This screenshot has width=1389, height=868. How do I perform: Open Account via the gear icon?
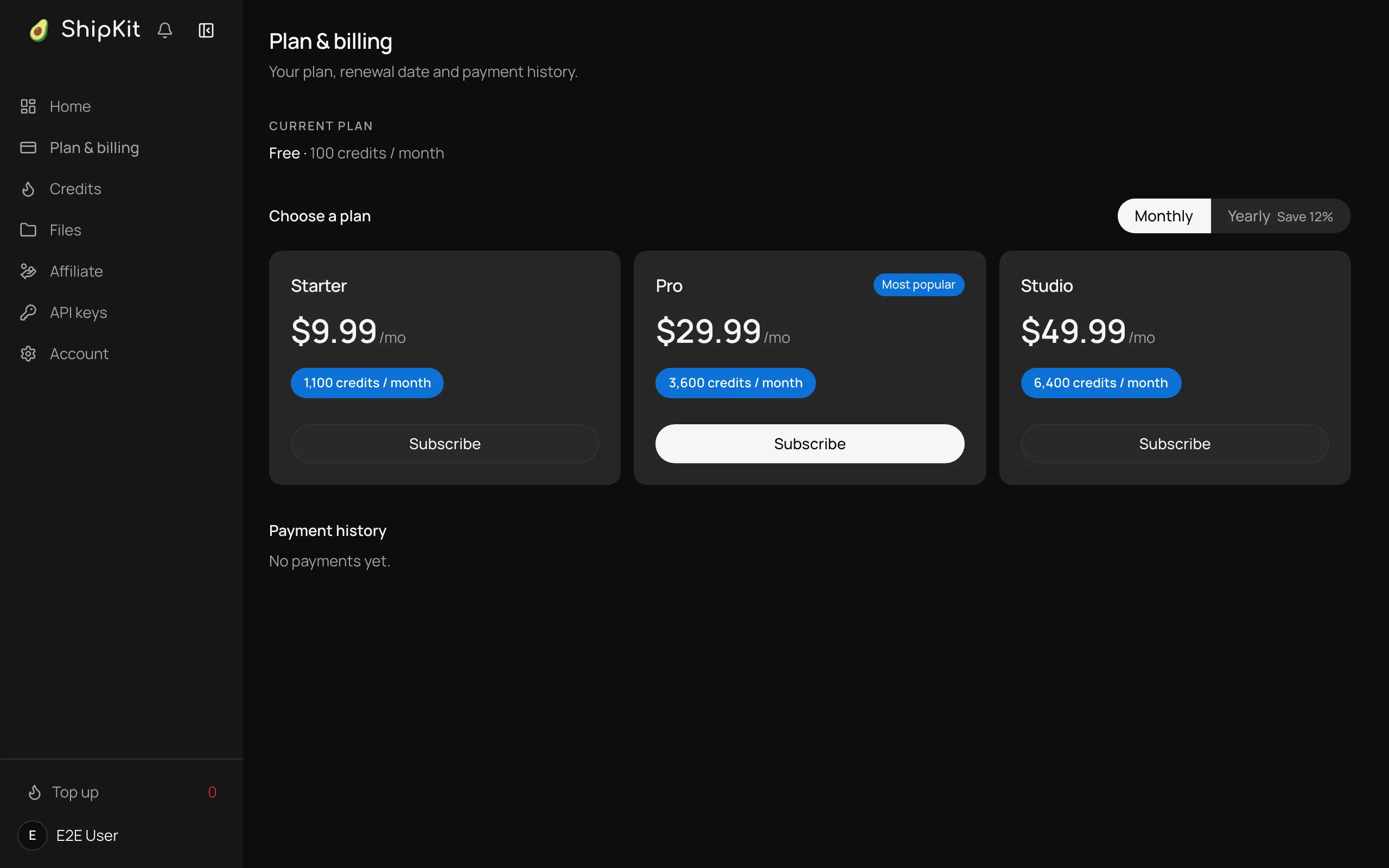28,354
